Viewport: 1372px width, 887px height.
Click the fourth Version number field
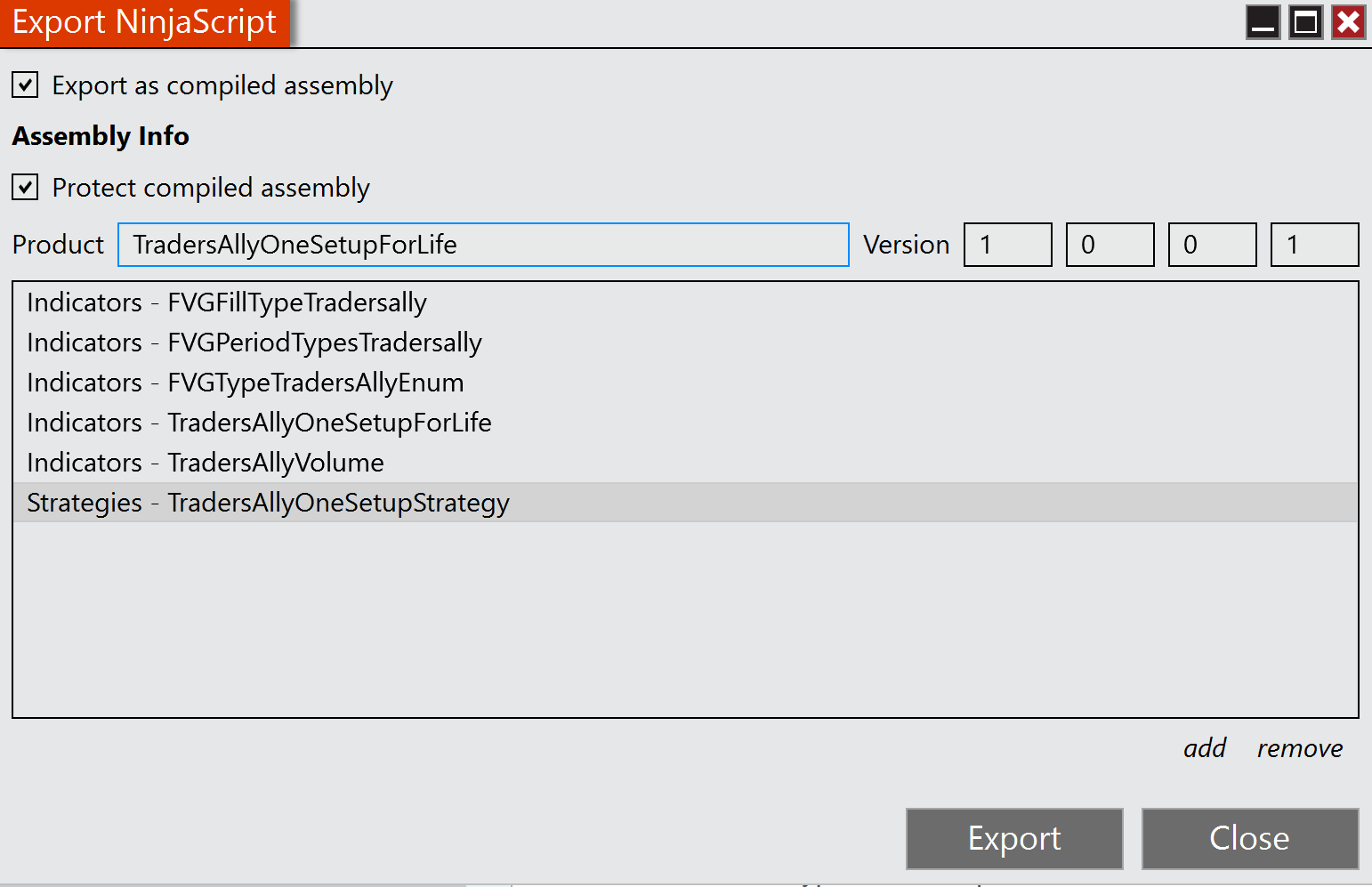coord(1314,245)
